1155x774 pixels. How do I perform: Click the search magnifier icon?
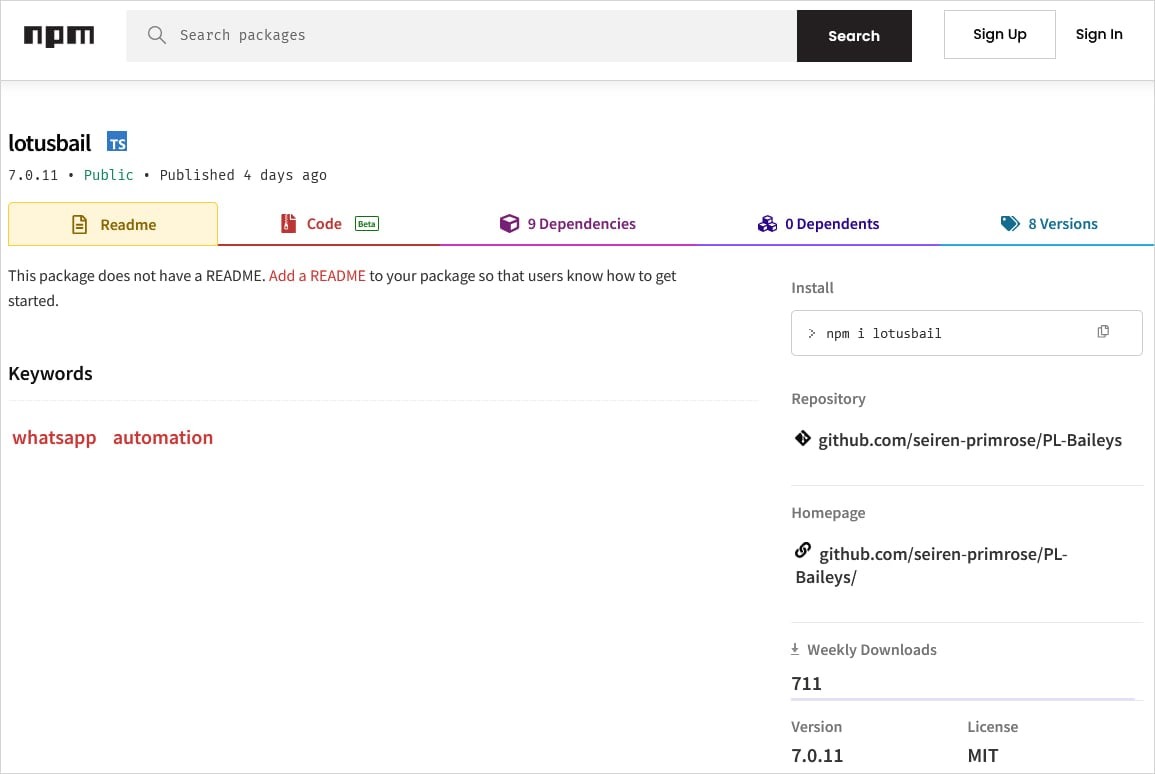pos(156,35)
